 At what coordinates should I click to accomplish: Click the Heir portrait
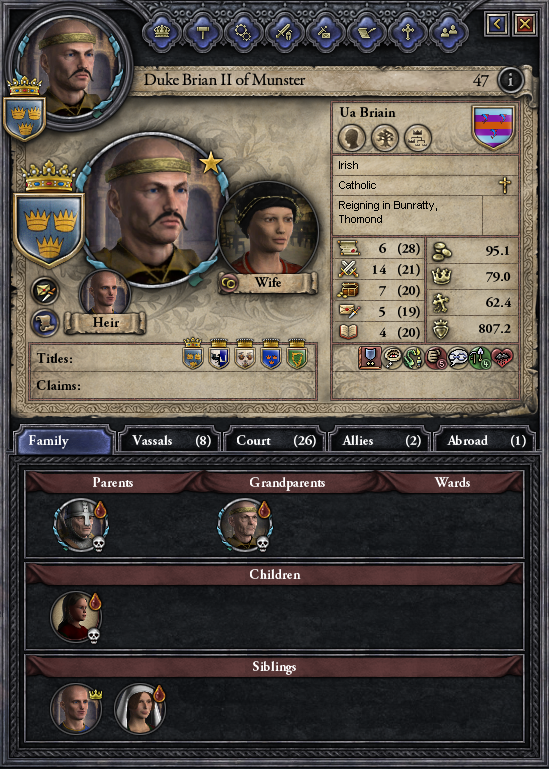point(105,294)
